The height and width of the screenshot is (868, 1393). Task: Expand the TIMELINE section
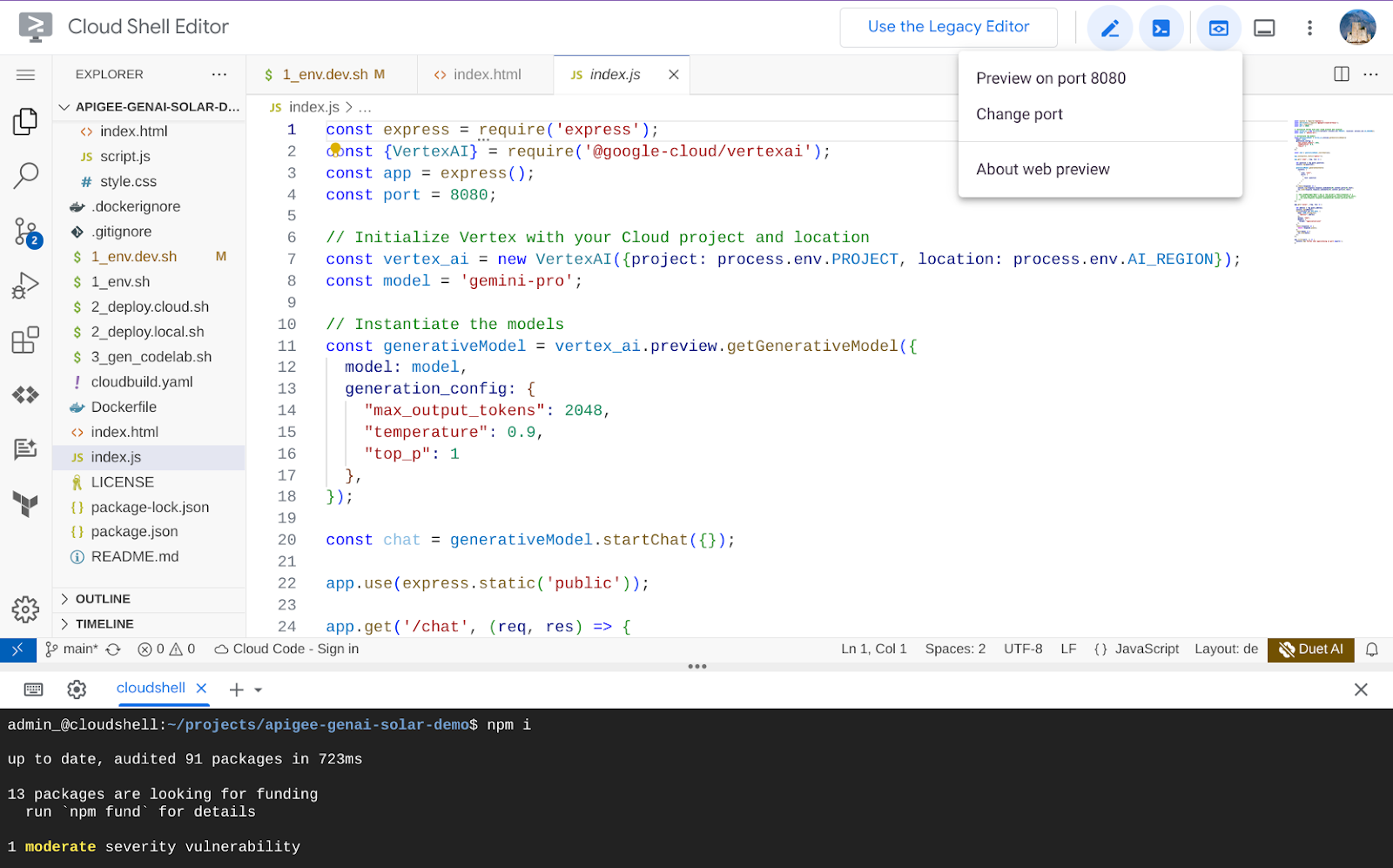(149, 624)
